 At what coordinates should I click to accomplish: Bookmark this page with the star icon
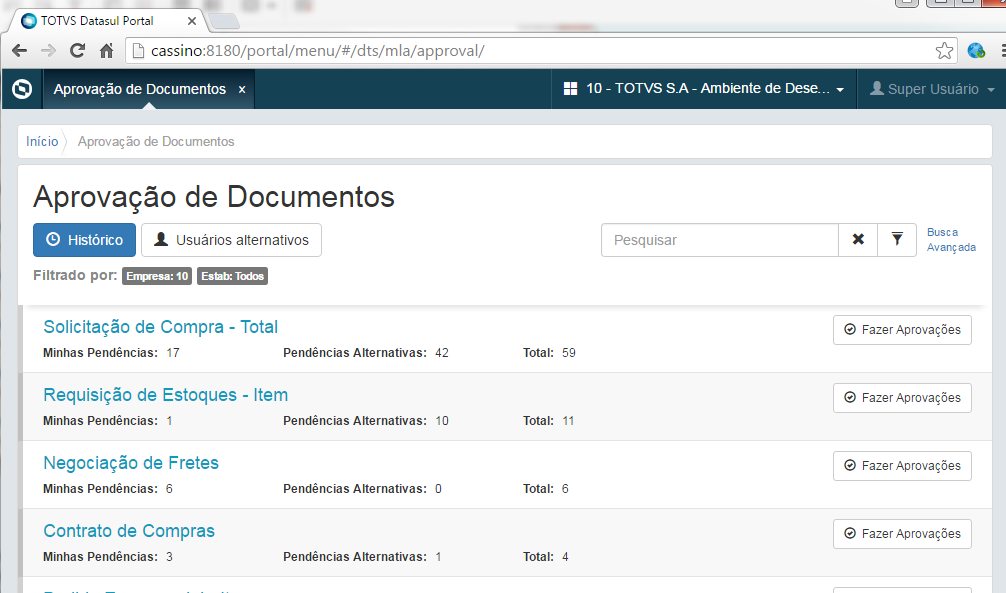click(x=944, y=51)
